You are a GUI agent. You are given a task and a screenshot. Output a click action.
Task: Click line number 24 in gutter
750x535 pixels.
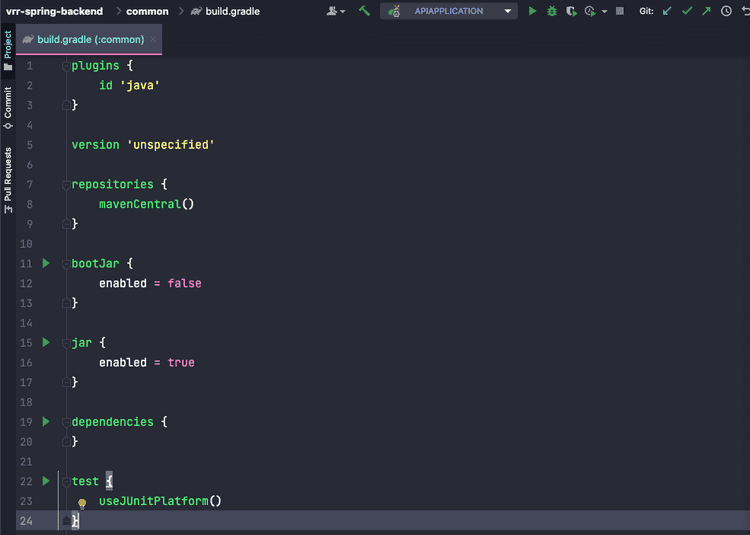coord(26,521)
